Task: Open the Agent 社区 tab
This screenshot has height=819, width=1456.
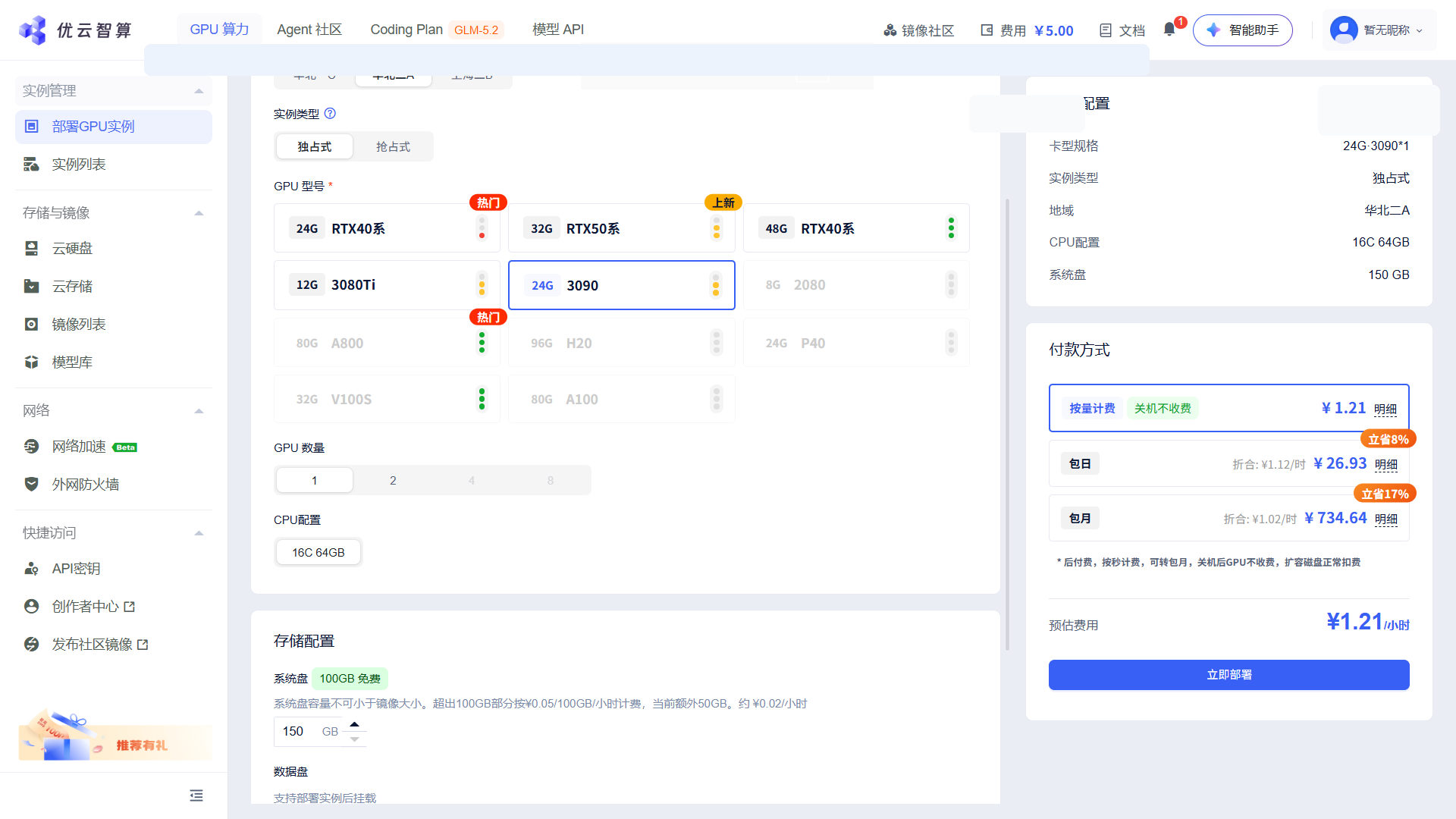Action: [309, 30]
